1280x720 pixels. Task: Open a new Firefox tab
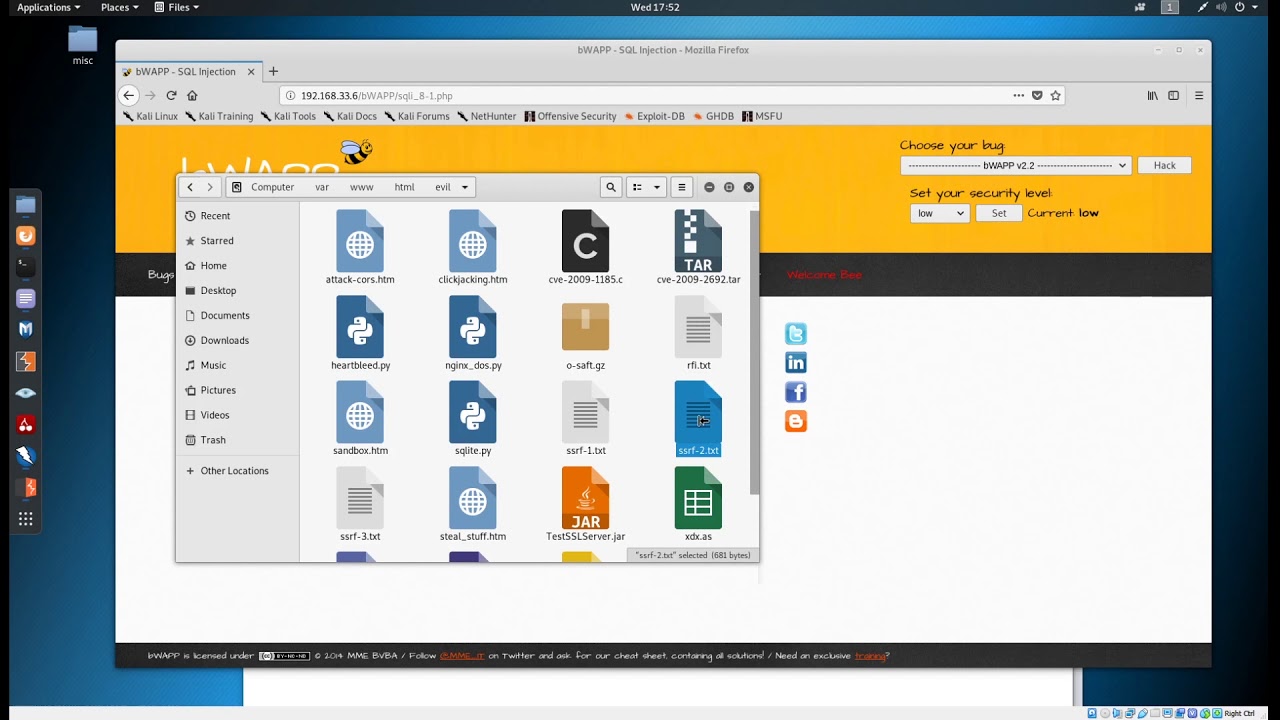[273, 72]
